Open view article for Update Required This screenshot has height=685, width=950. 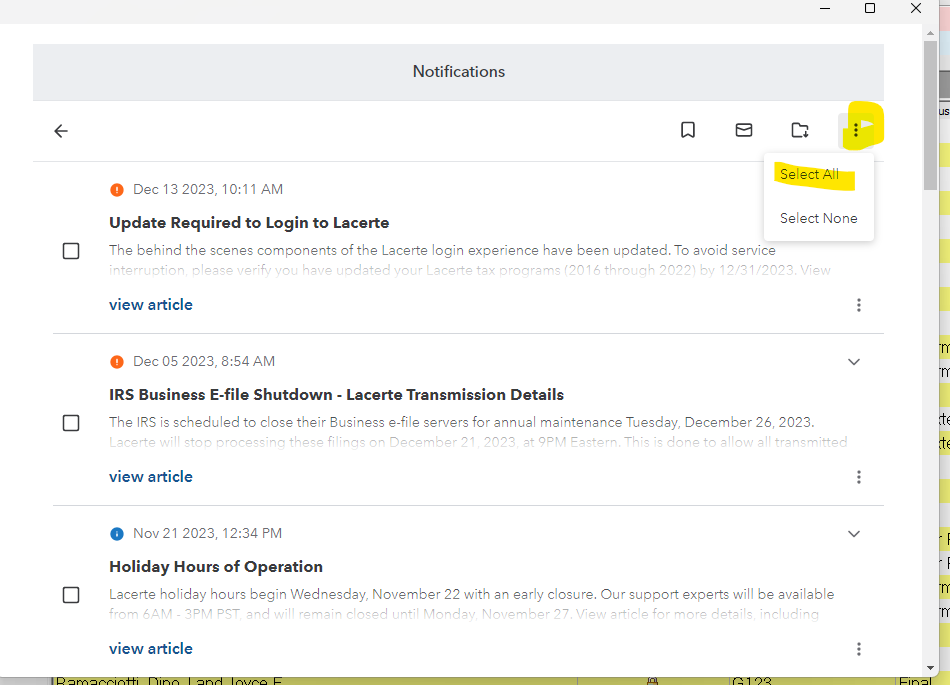(x=151, y=305)
